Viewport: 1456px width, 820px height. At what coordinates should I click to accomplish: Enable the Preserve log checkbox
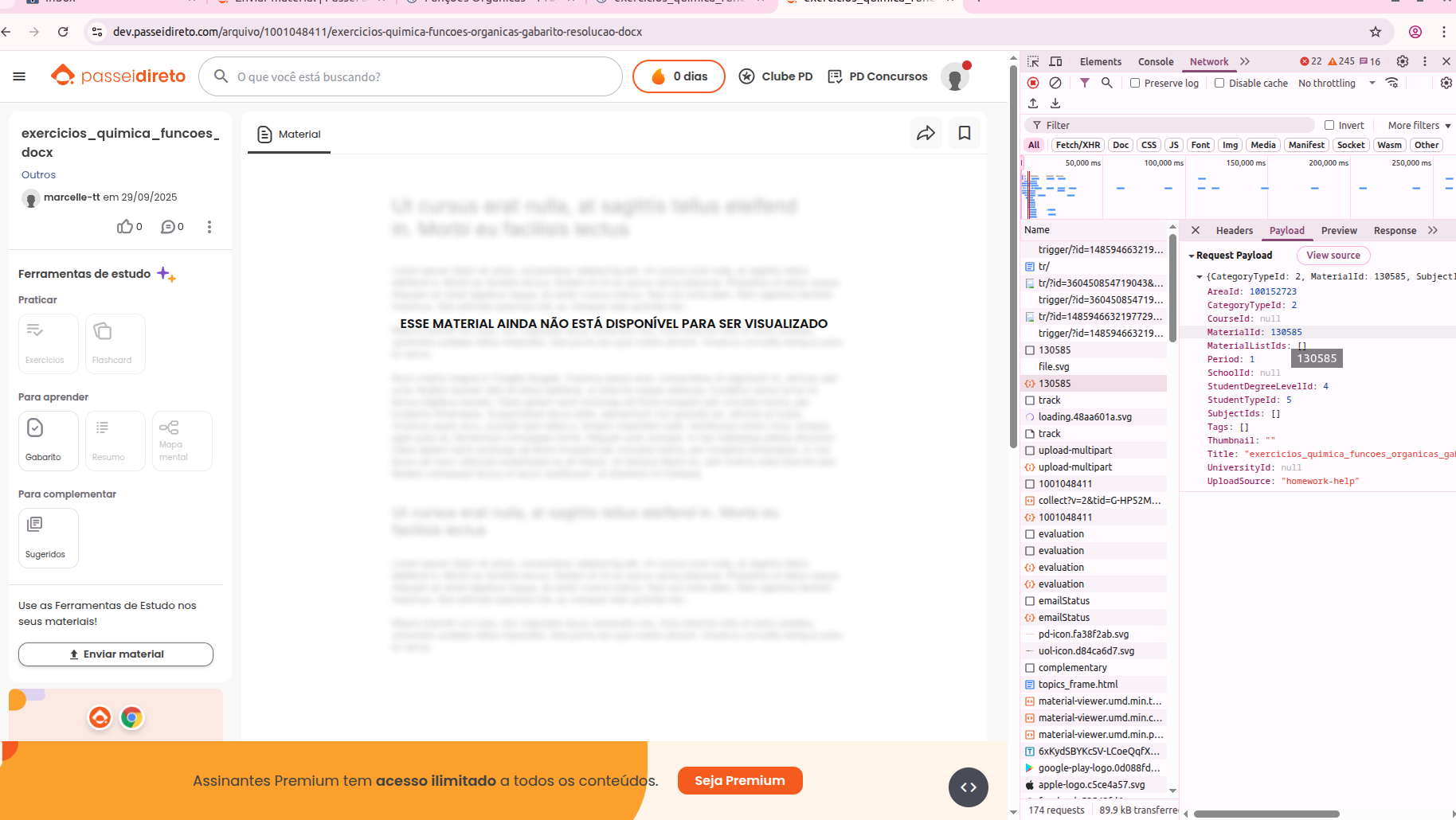click(x=1135, y=83)
